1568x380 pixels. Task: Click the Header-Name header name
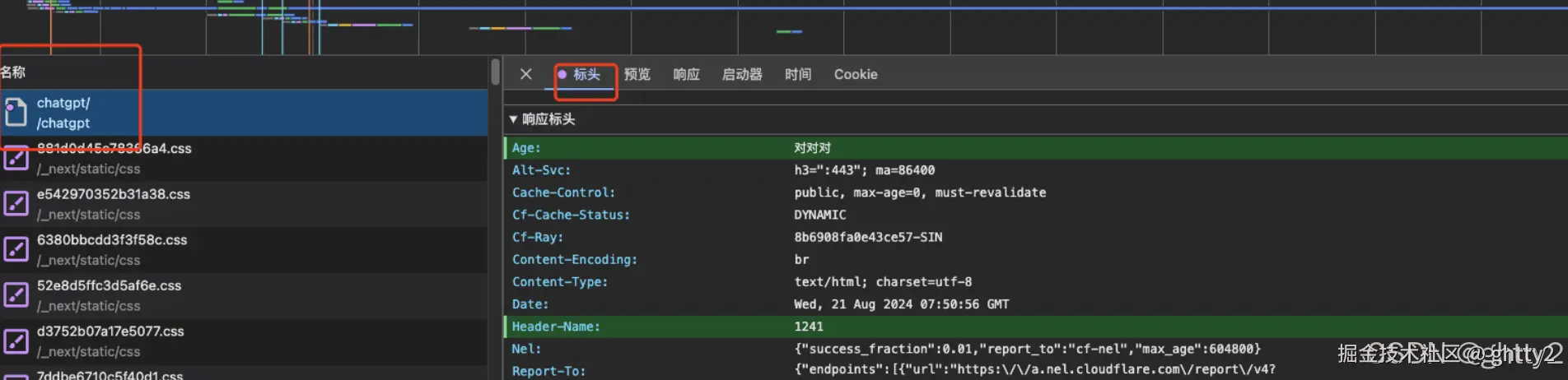point(556,327)
